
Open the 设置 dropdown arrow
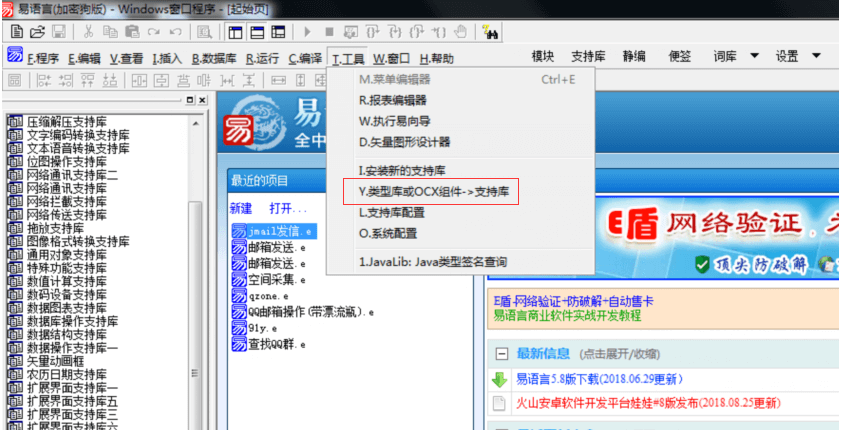816,56
